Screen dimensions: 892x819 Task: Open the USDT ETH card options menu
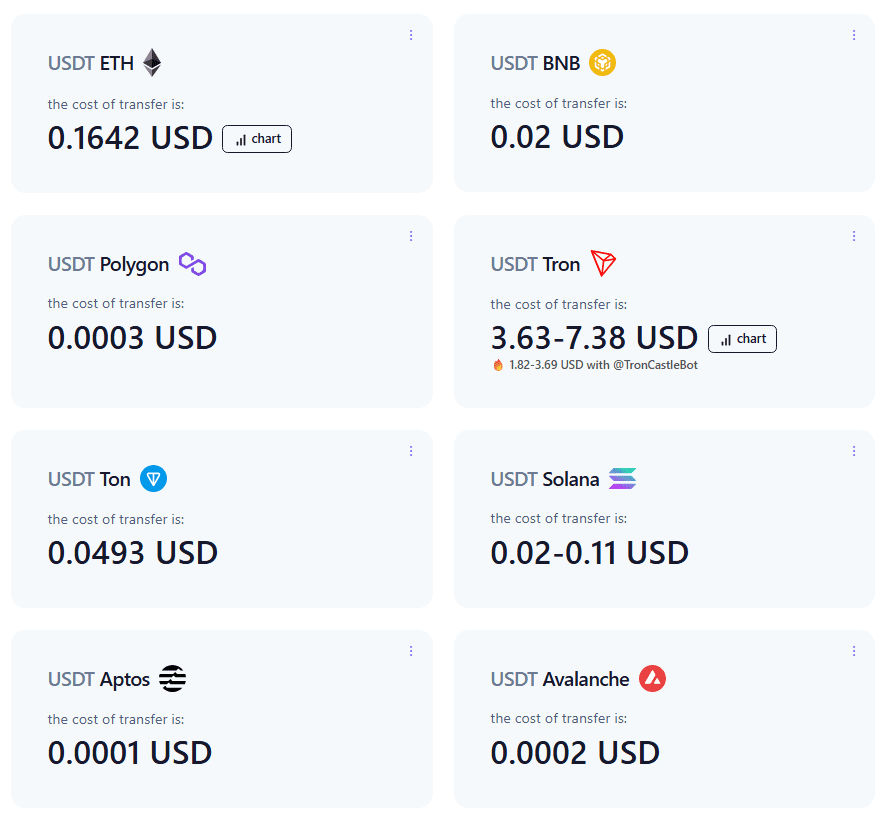(411, 35)
